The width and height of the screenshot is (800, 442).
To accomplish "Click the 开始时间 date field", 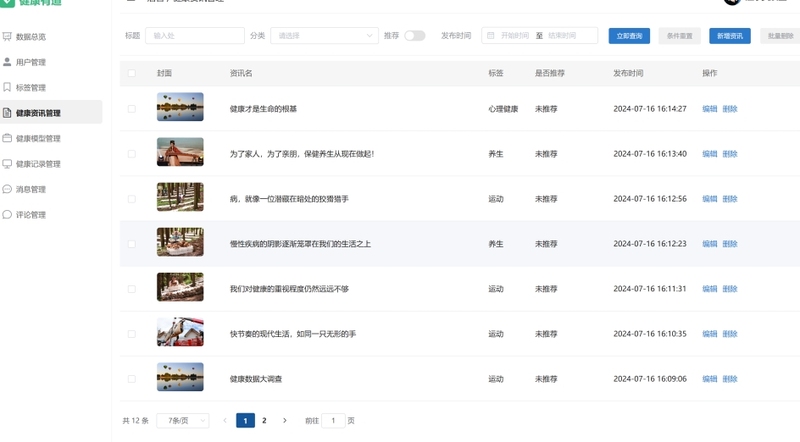I will (515, 36).
